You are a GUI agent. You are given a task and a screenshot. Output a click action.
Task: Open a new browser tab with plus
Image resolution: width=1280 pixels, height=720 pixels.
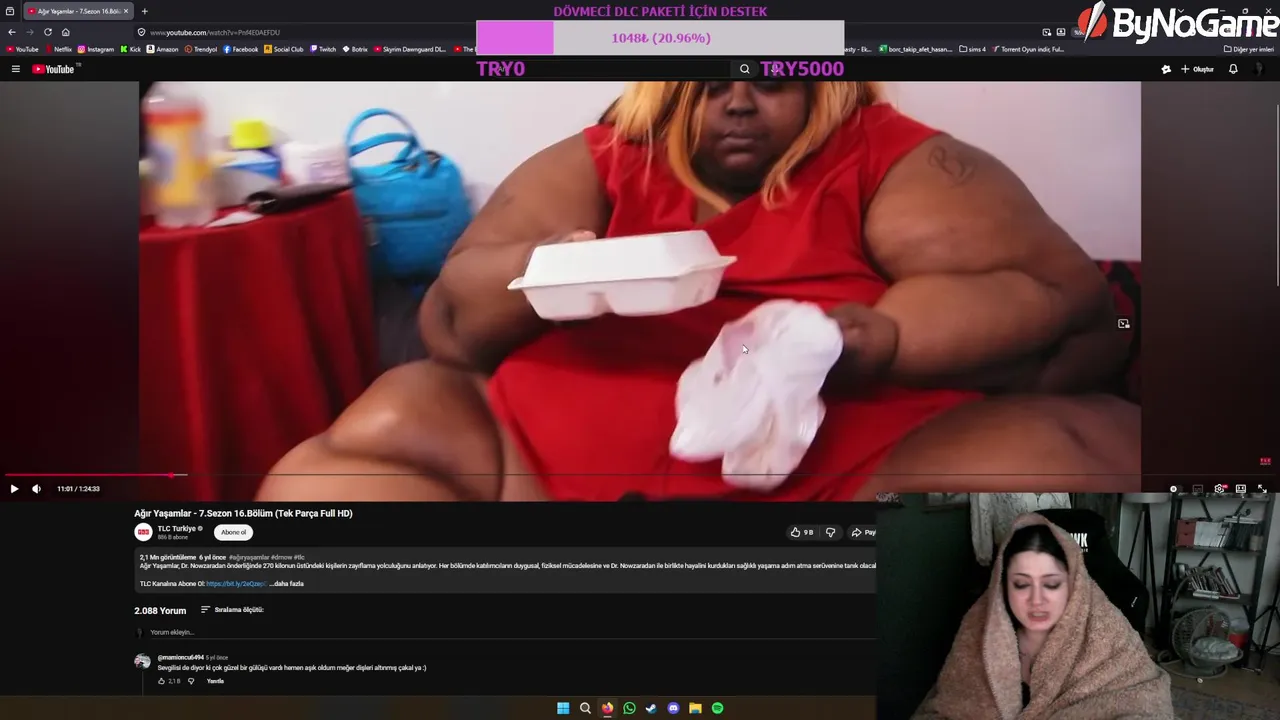[144, 11]
